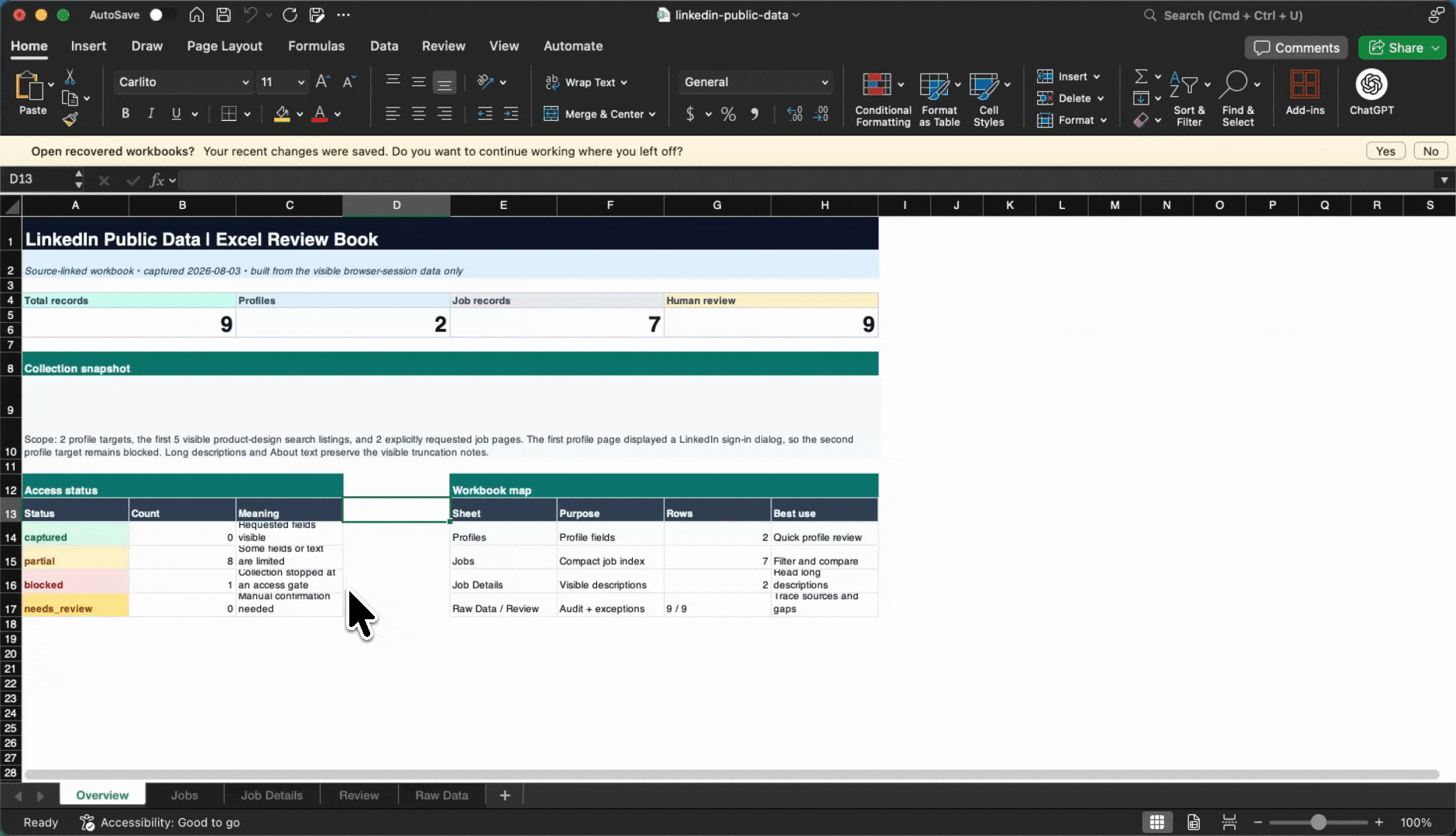Screen dimensions: 1456x836
Task: Increase font size with larger A icon
Action: click(323, 82)
